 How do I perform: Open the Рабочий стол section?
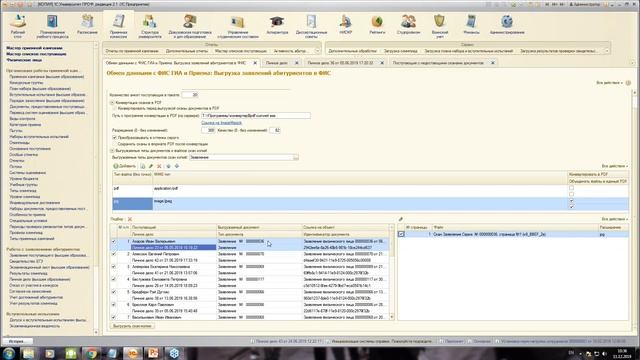pyautogui.click(x=18, y=26)
